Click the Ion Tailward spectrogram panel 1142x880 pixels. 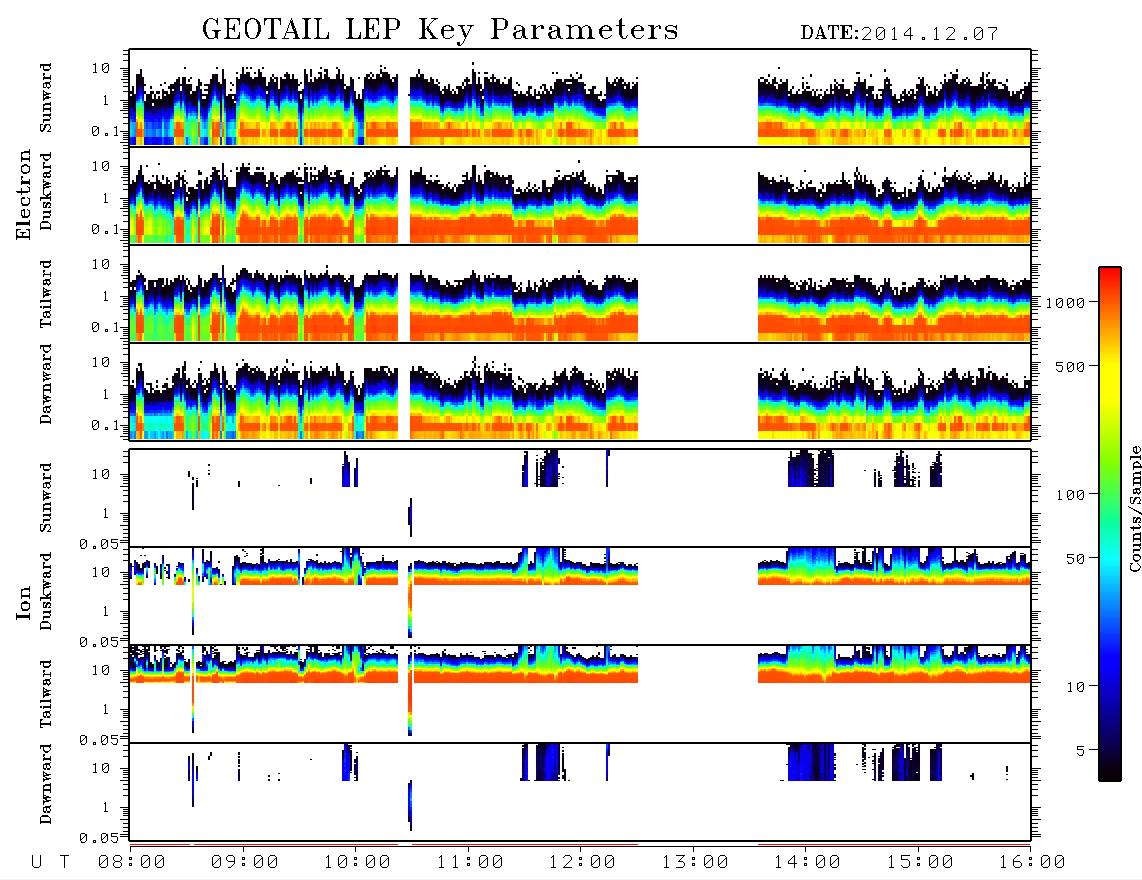click(x=580, y=694)
